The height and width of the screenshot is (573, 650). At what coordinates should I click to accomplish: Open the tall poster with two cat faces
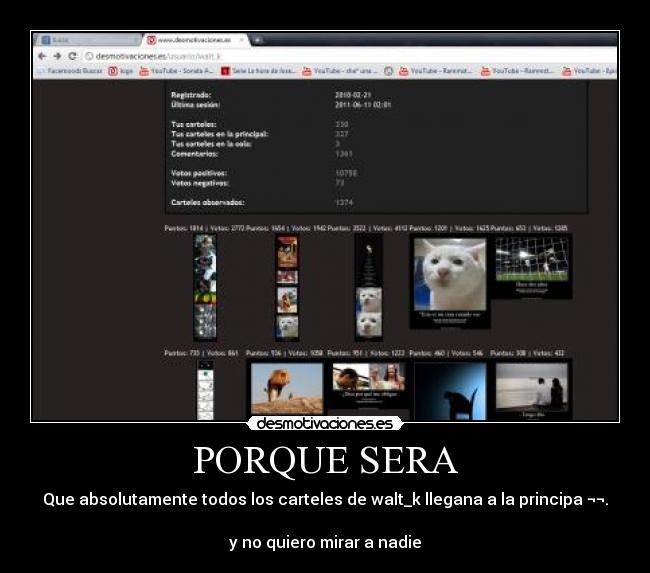coord(369,287)
